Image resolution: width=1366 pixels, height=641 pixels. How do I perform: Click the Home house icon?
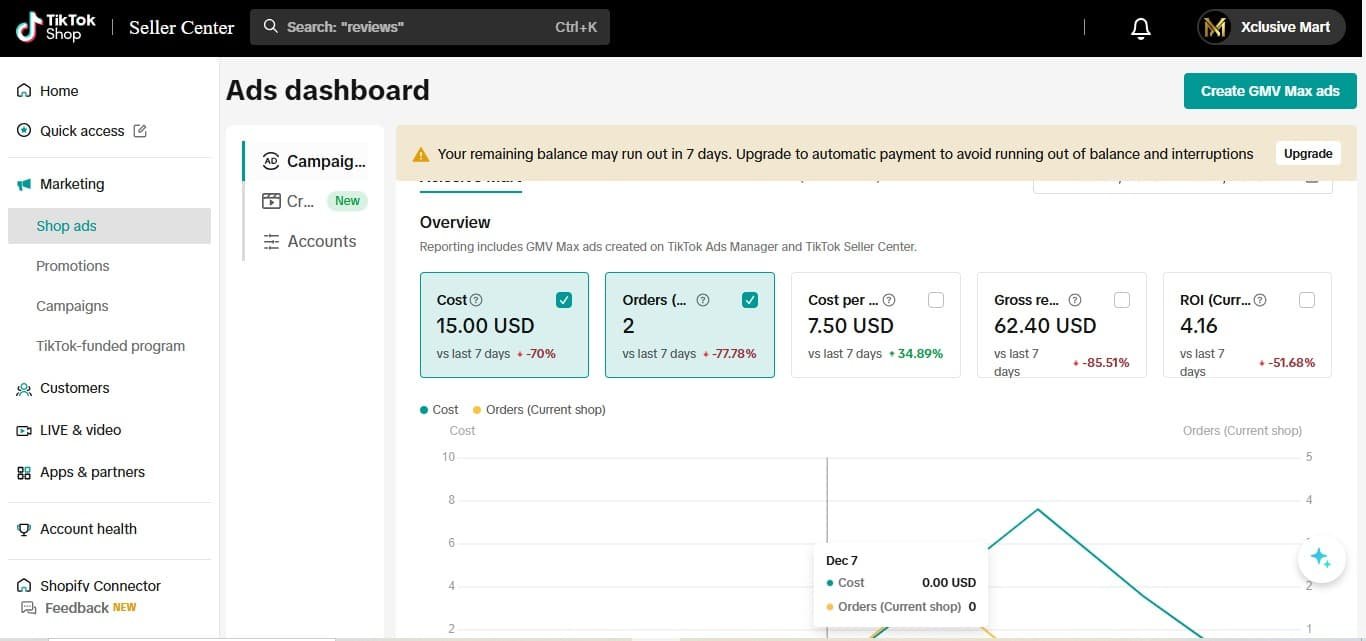[24, 91]
